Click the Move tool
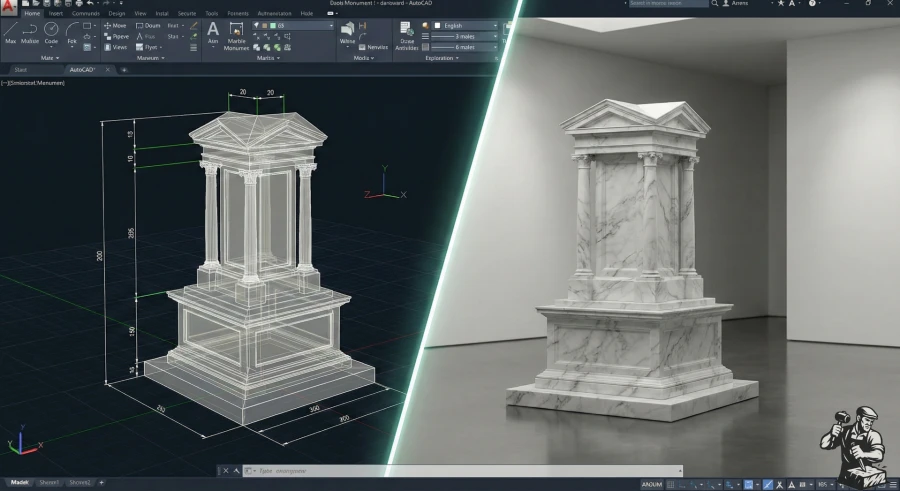 pos(115,26)
